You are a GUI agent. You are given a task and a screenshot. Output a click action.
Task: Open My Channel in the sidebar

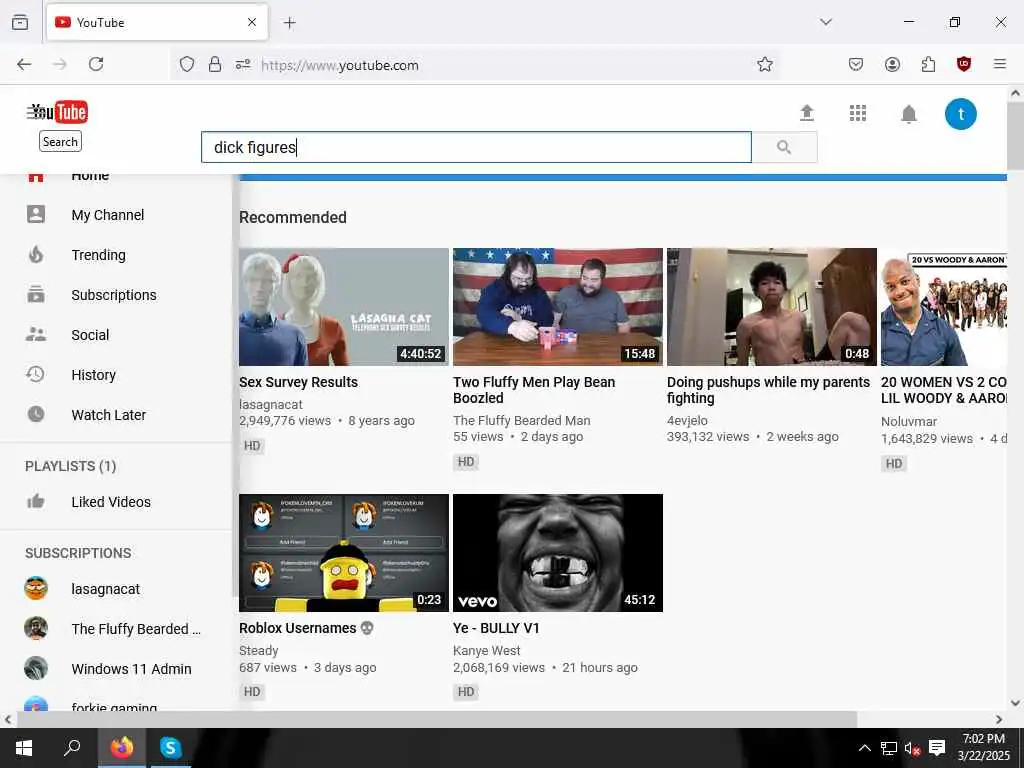coord(108,215)
